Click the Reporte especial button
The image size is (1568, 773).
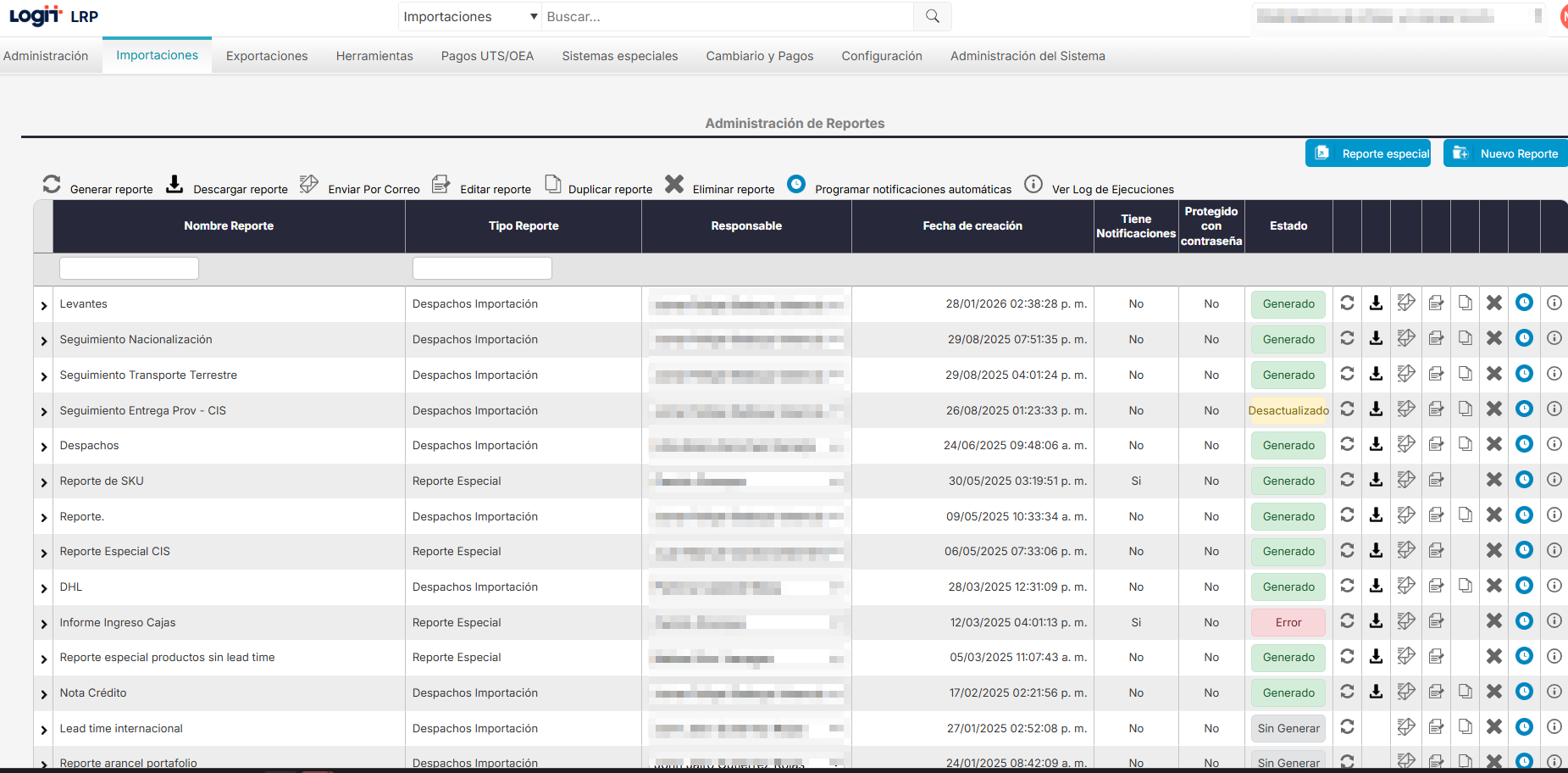click(1368, 153)
